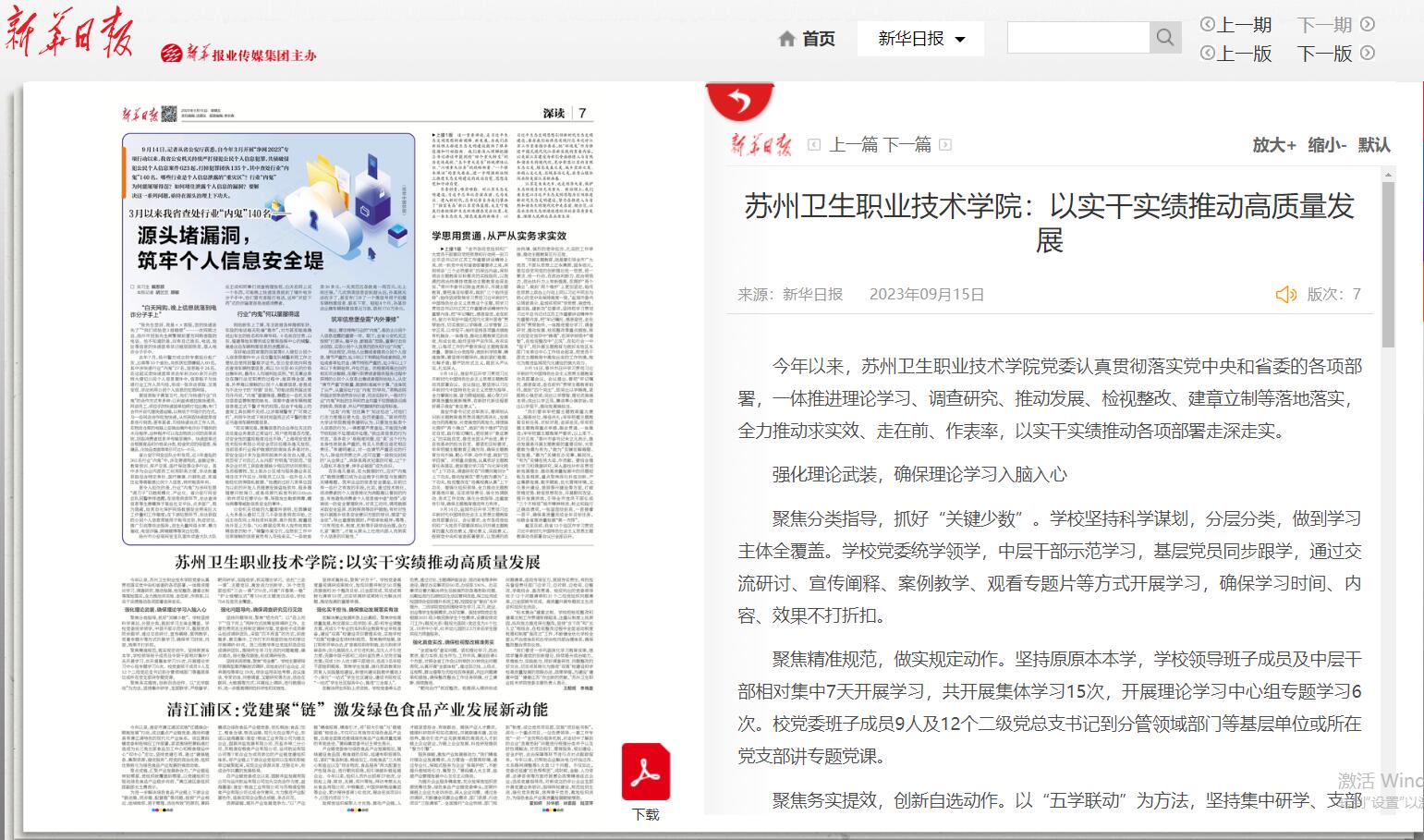Viewport: 1424px width, 840px height.
Task: Go to previous issue 上一期
Action: pyautogui.click(x=1236, y=25)
